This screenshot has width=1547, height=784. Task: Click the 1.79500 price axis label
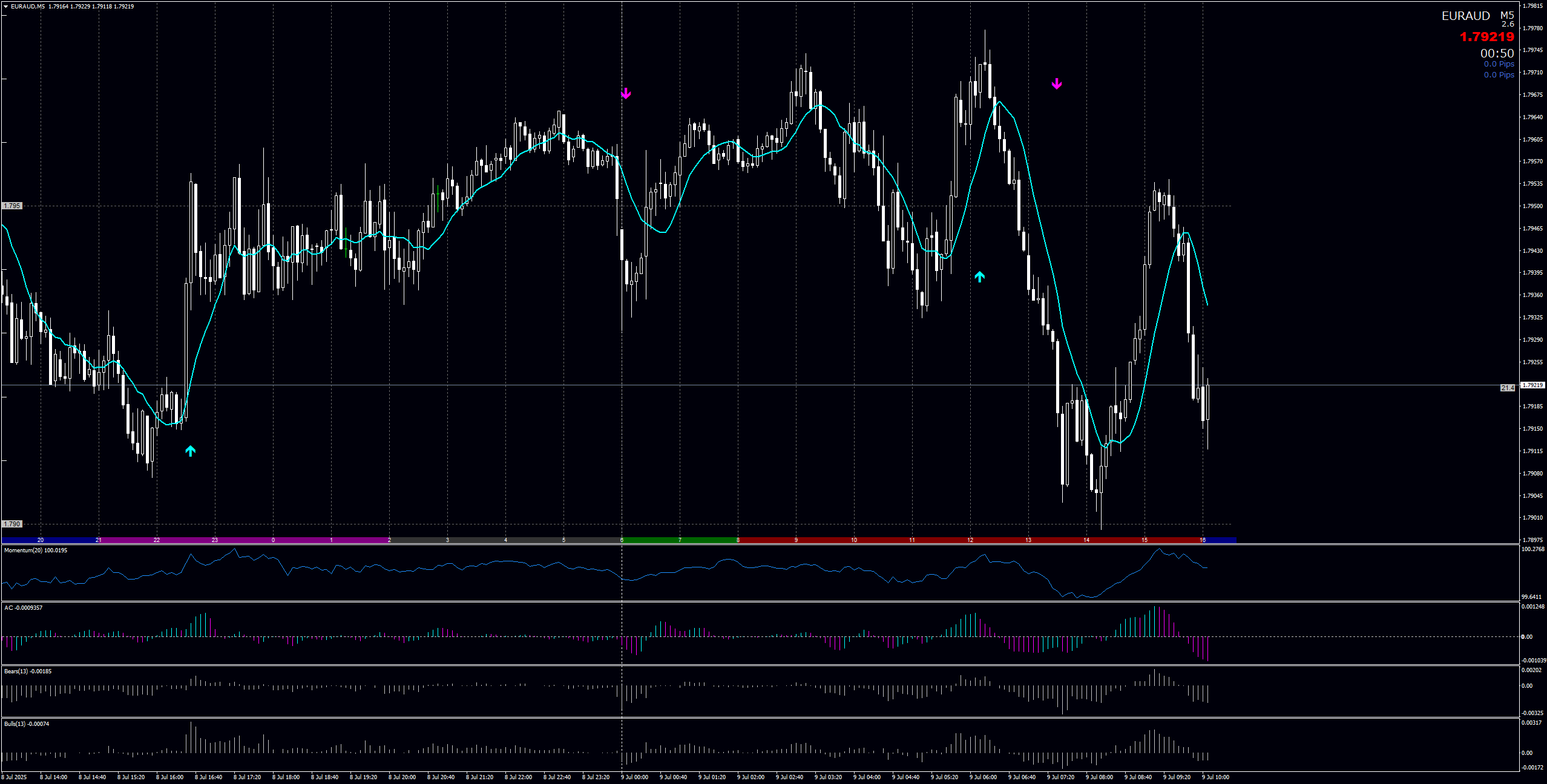point(1532,206)
